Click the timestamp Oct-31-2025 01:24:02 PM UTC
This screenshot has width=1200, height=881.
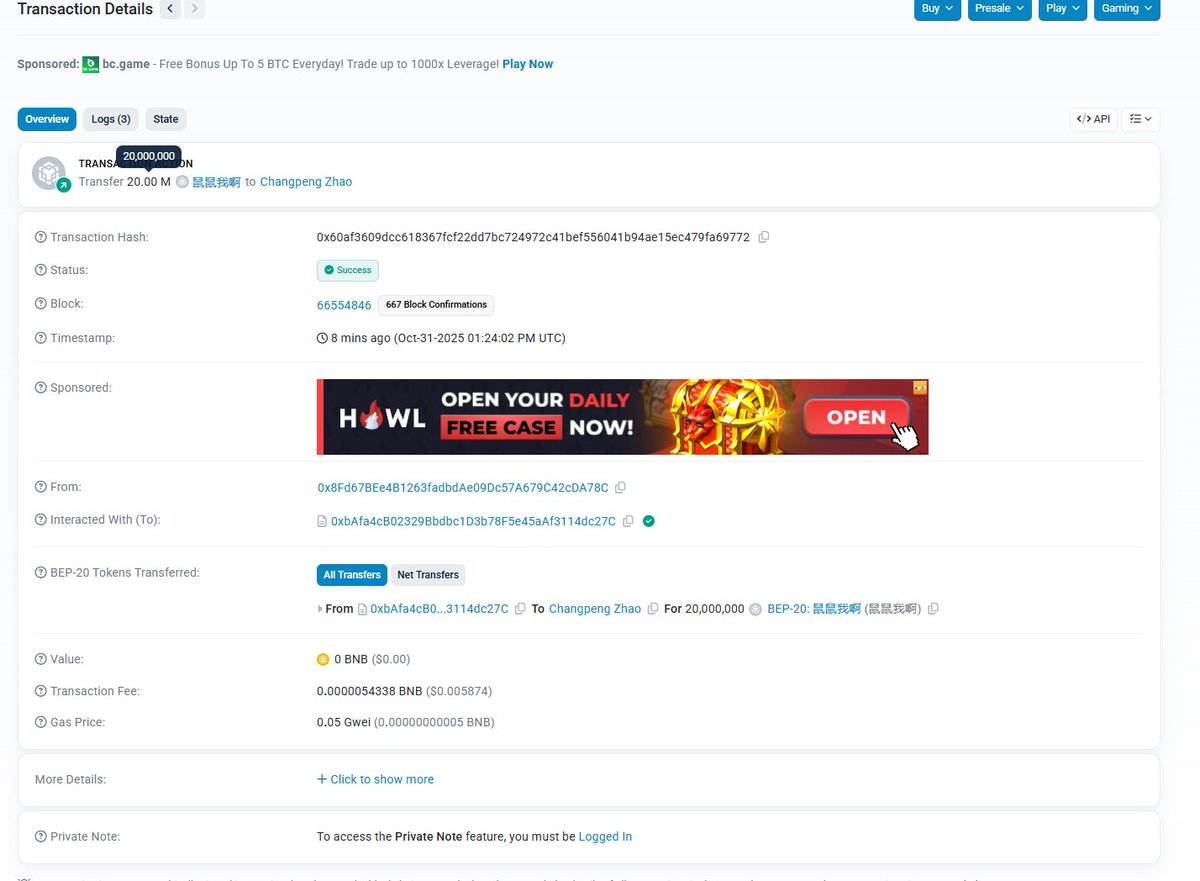coord(480,338)
